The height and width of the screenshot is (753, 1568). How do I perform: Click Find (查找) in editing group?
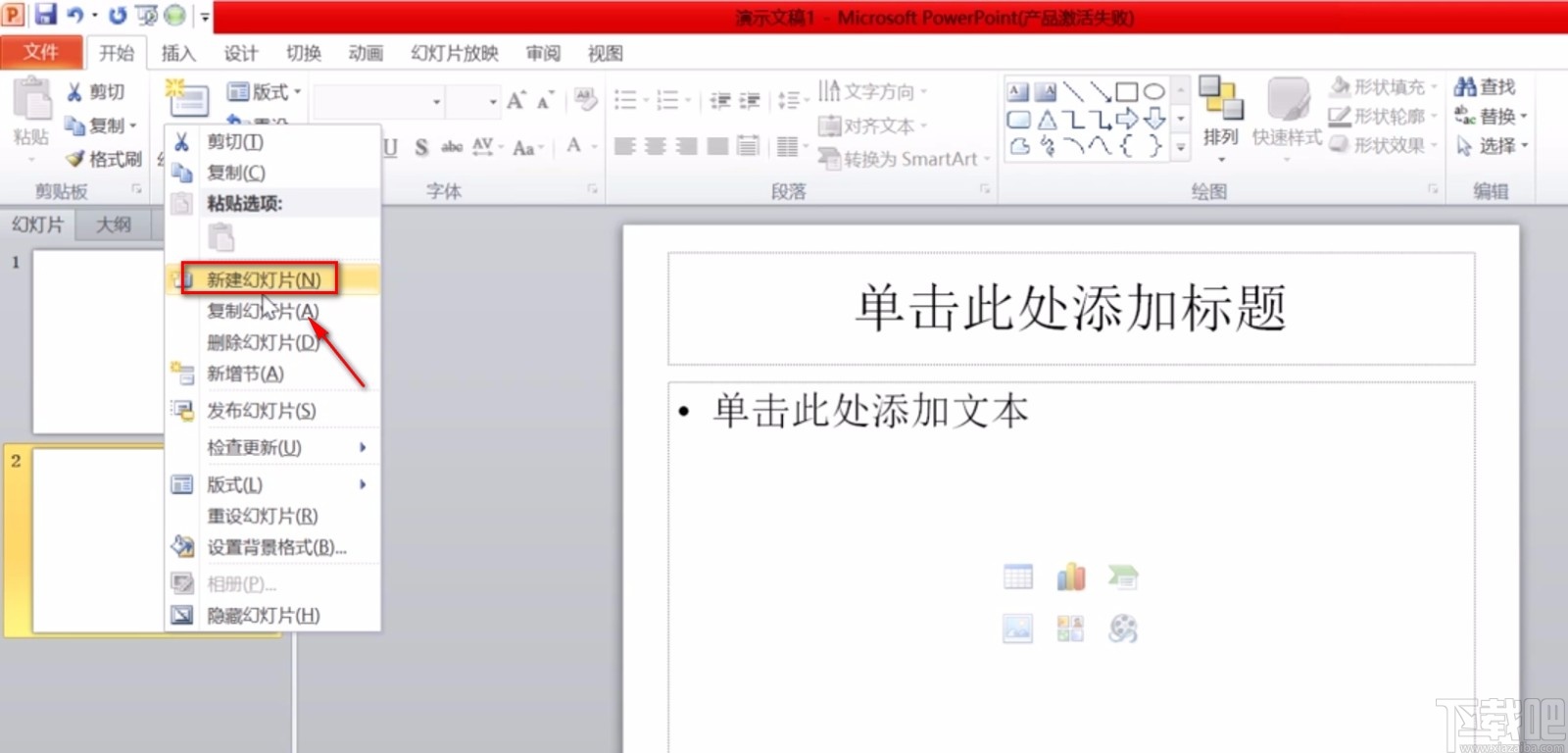1486,87
